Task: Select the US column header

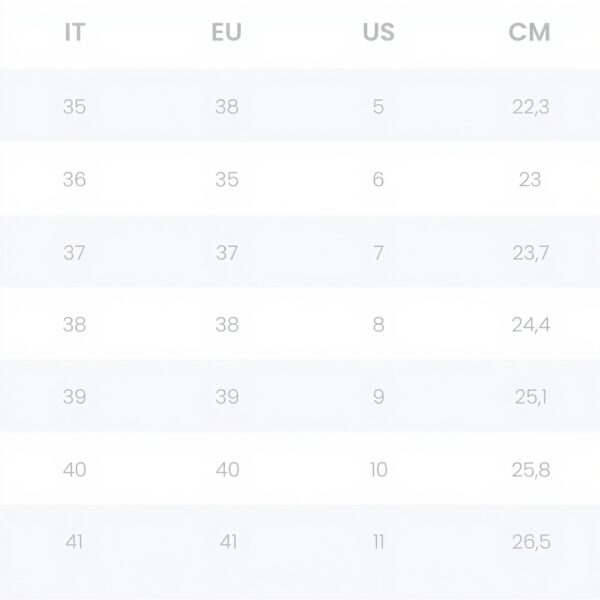Action: [378, 32]
